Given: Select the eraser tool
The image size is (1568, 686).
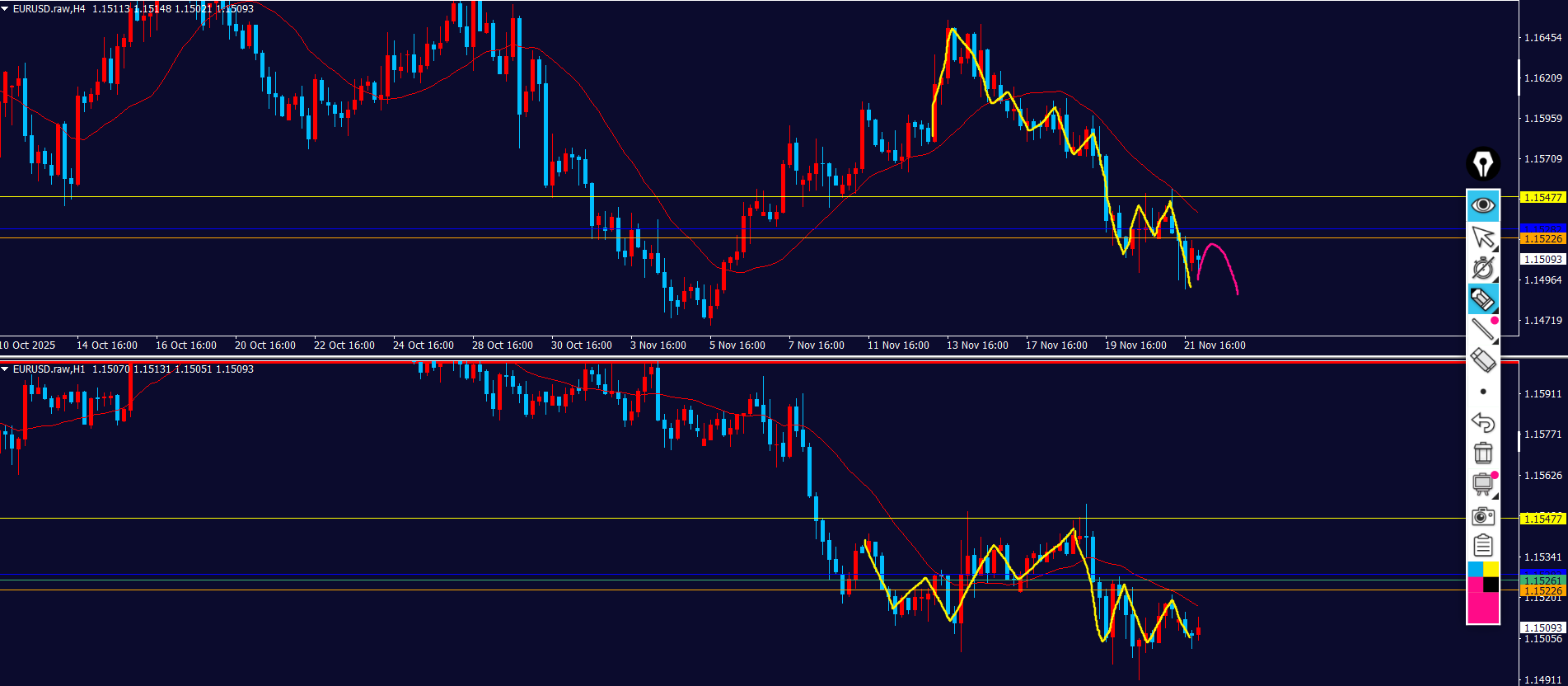Looking at the screenshot, I should (1482, 360).
